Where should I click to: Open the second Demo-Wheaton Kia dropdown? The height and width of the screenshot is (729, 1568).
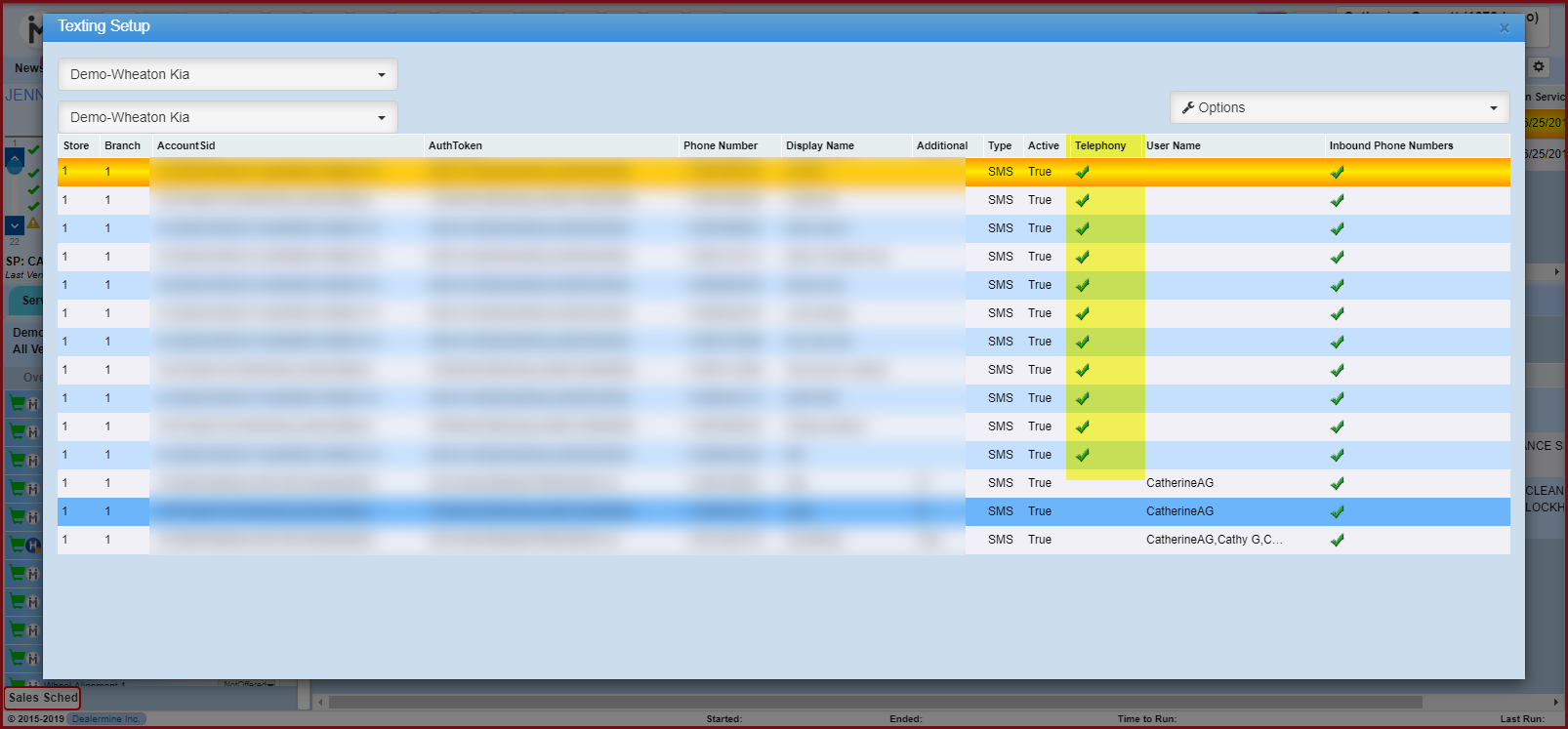[x=227, y=118]
